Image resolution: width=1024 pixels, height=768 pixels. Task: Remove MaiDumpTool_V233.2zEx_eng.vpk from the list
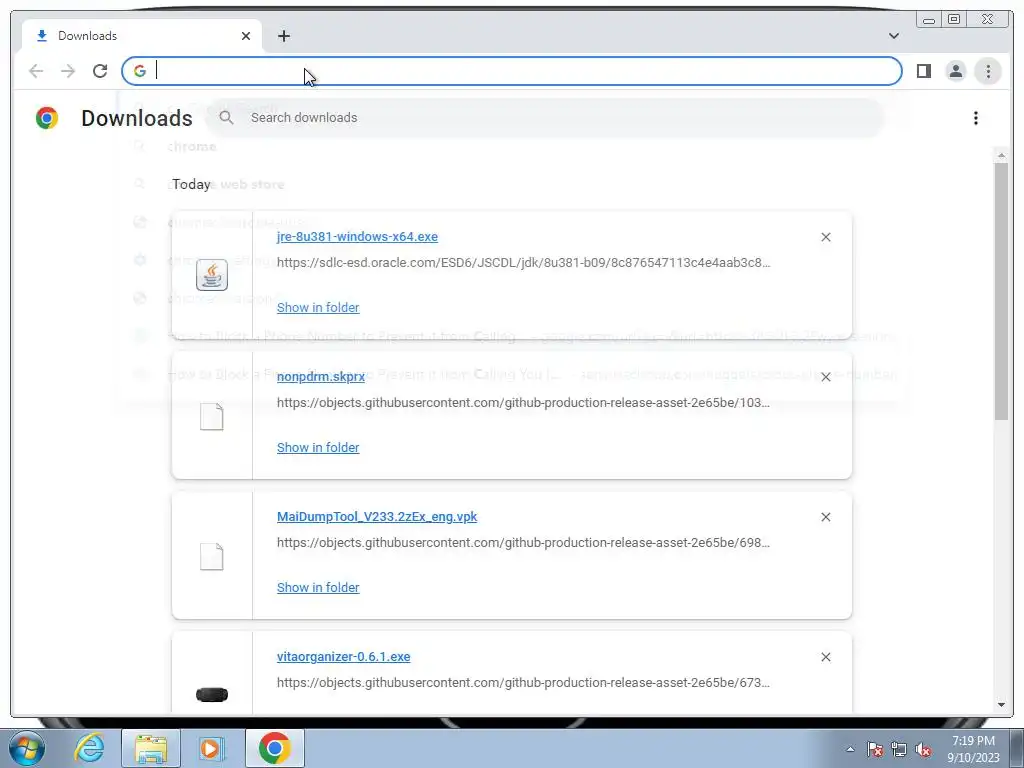(x=825, y=517)
